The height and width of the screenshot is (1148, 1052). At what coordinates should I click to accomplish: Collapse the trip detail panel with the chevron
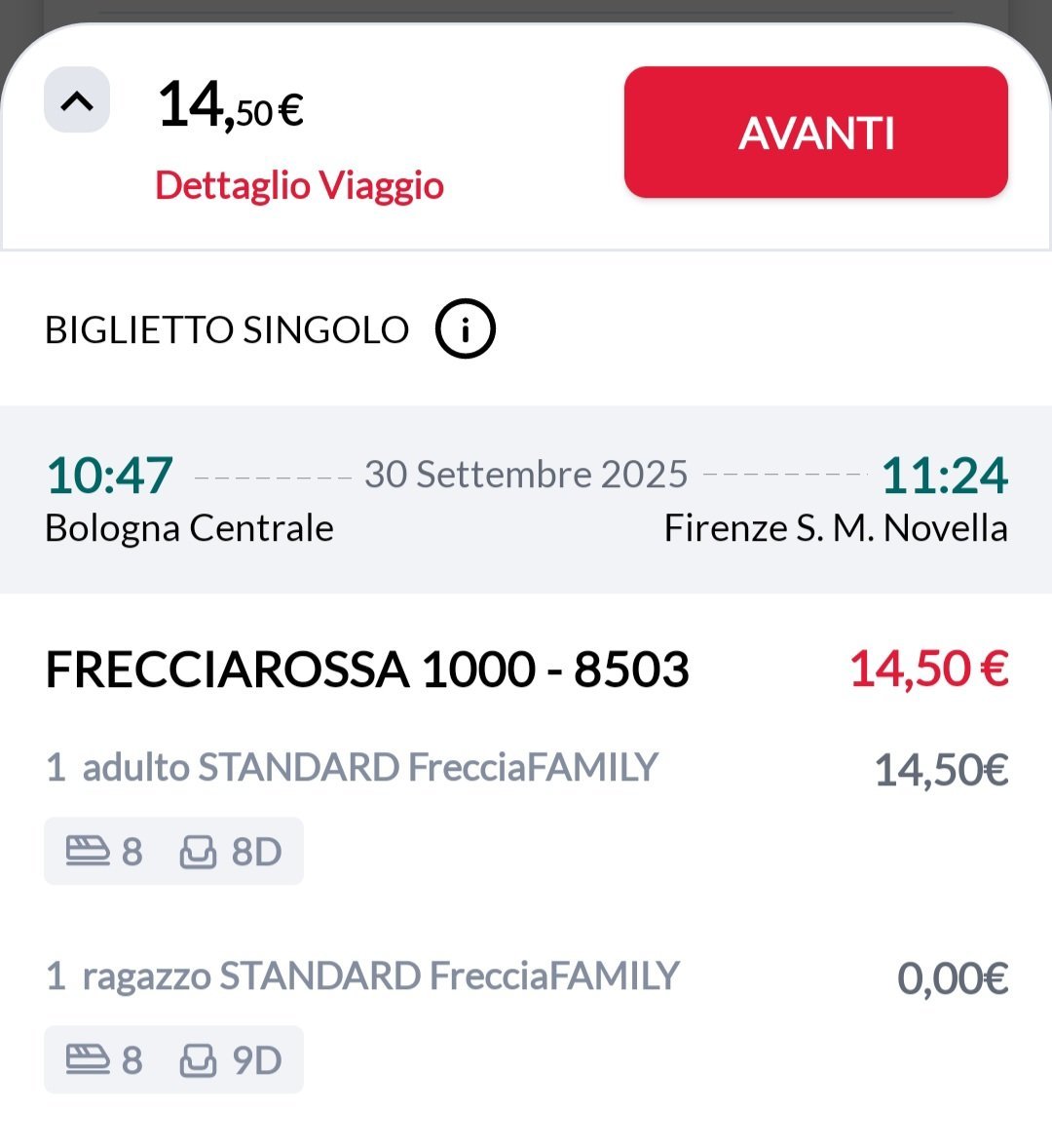click(77, 100)
